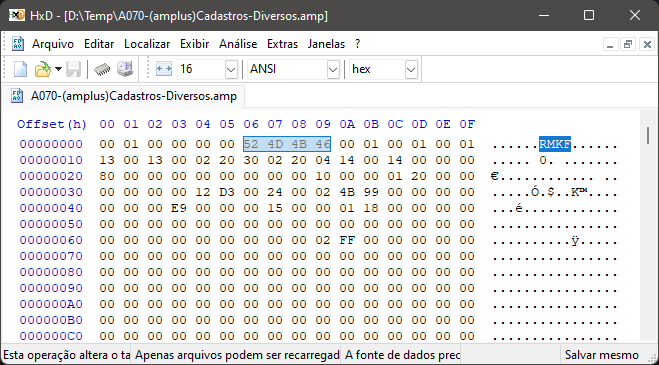The height and width of the screenshot is (365, 659).
Task: Select offset row 00000060
Action: coord(51,240)
